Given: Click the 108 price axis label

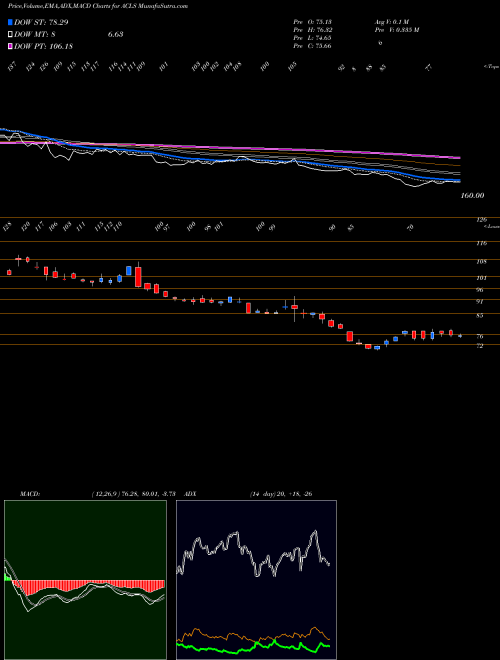Looking at the screenshot, I should click(482, 261).
